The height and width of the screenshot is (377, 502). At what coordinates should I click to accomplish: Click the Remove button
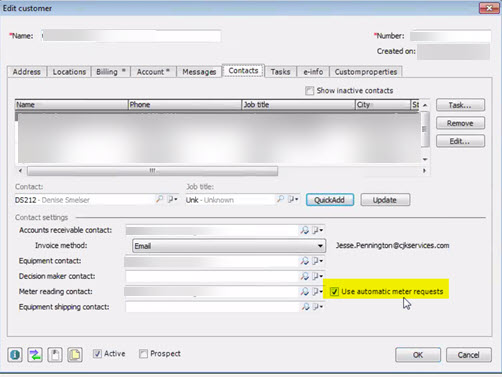[460, 123]
